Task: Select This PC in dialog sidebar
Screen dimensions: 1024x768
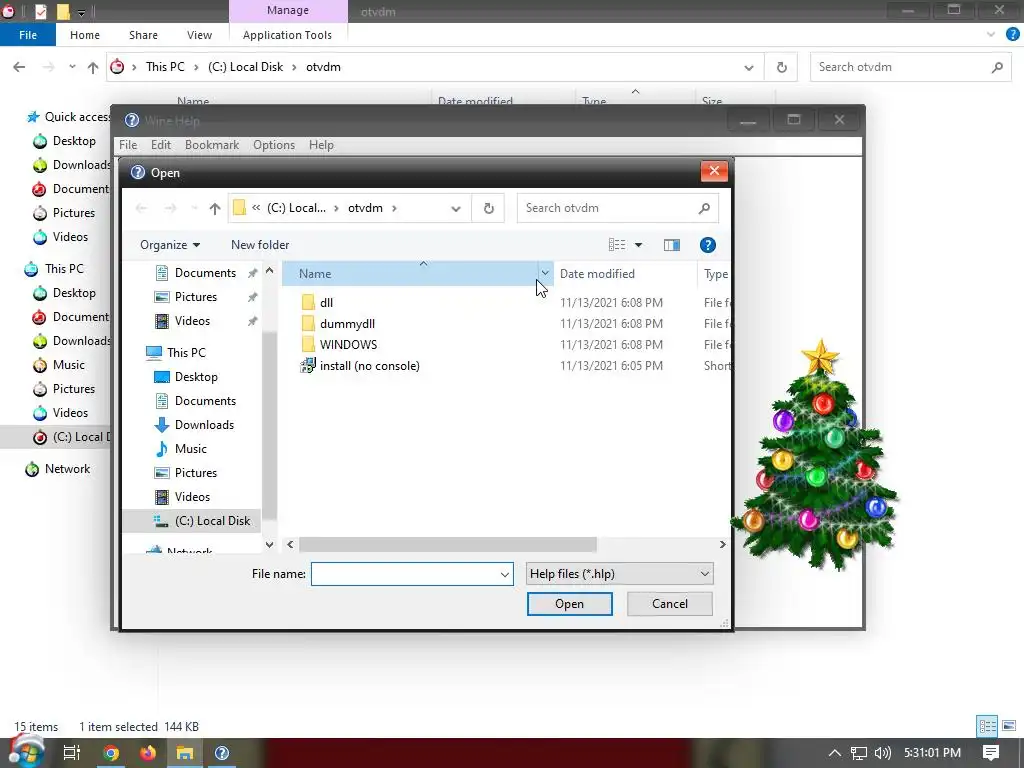Action: pyautogui.click(x=185, y=353)
